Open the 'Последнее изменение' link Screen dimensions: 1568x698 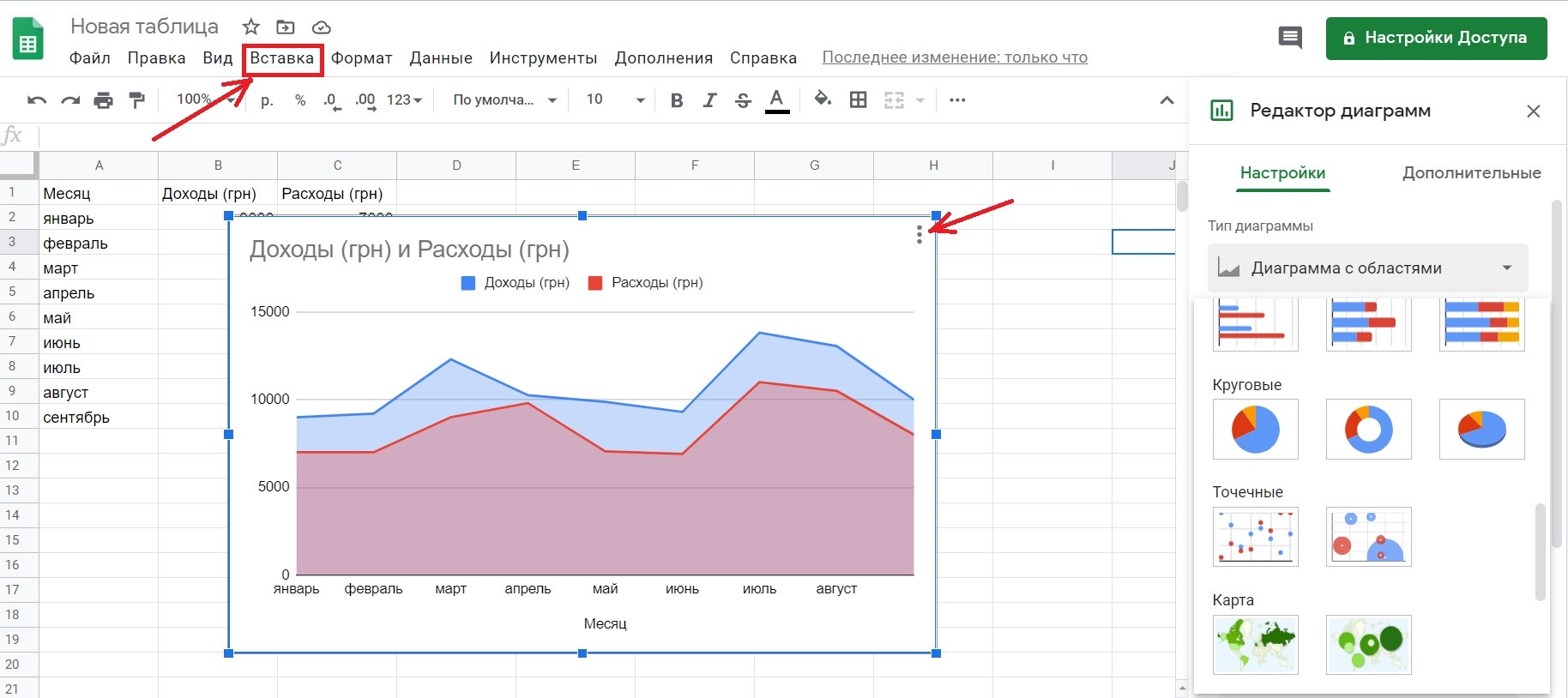point(955,57)
